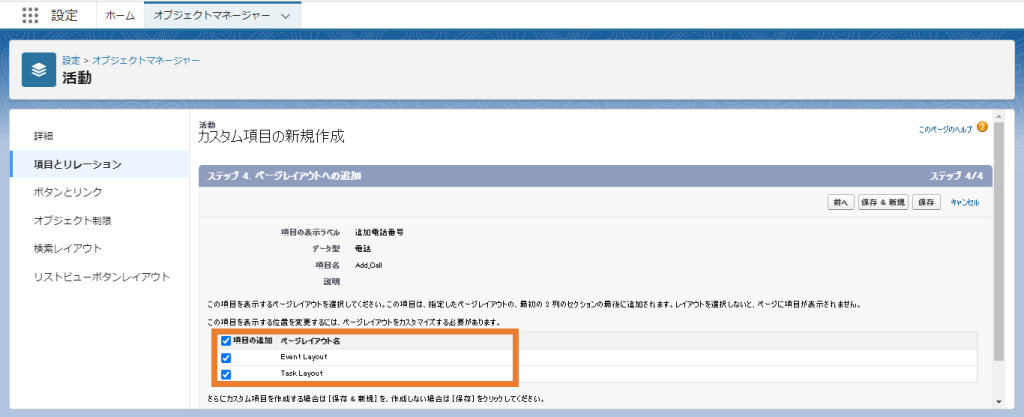Image resolution: width=1024 pixels, height=417 pixels.
Task: Expand the オブジェクトマネージャー tab dropdown arrow
Action: tap(287, 17)
